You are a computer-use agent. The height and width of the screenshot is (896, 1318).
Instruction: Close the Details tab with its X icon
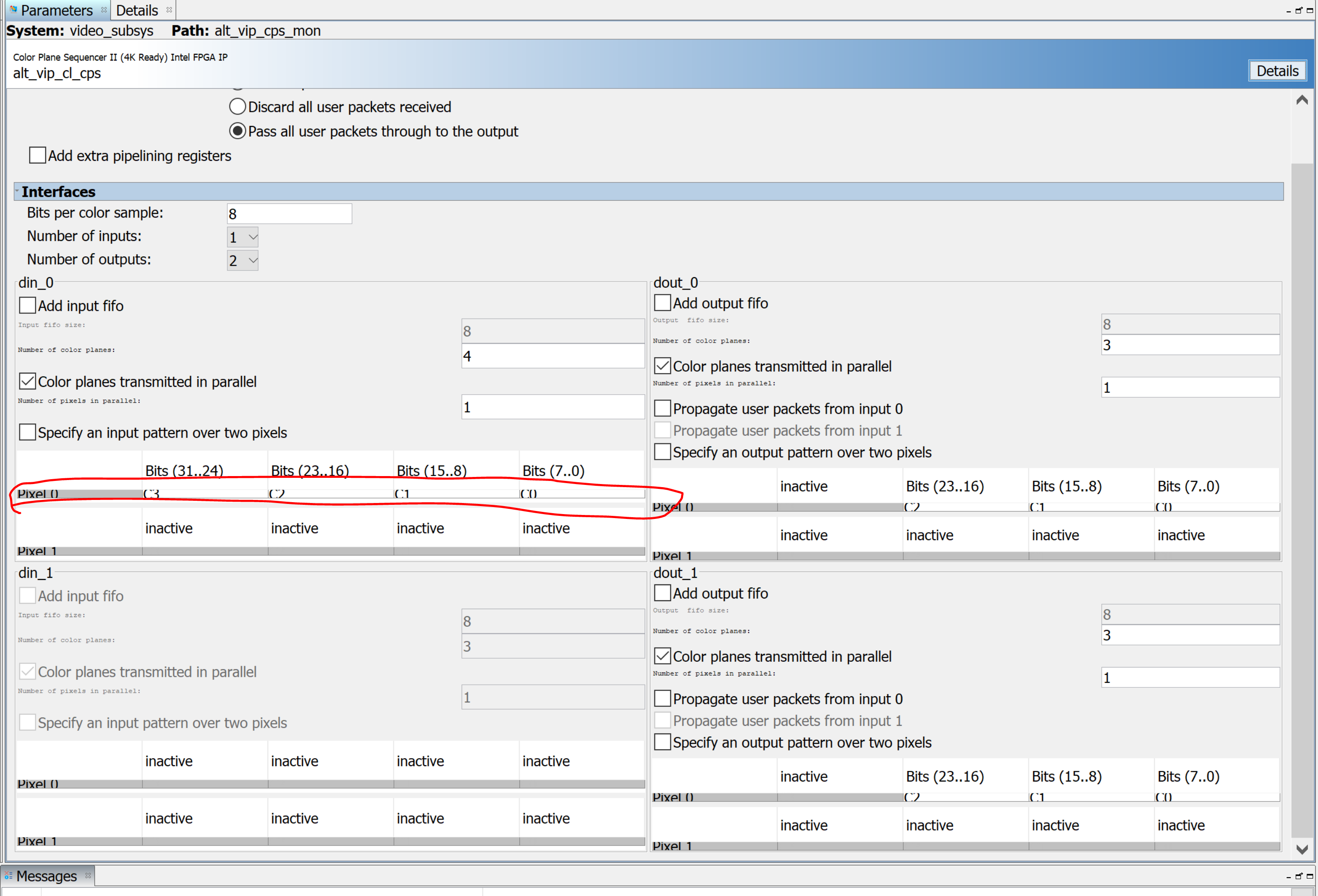169,10
